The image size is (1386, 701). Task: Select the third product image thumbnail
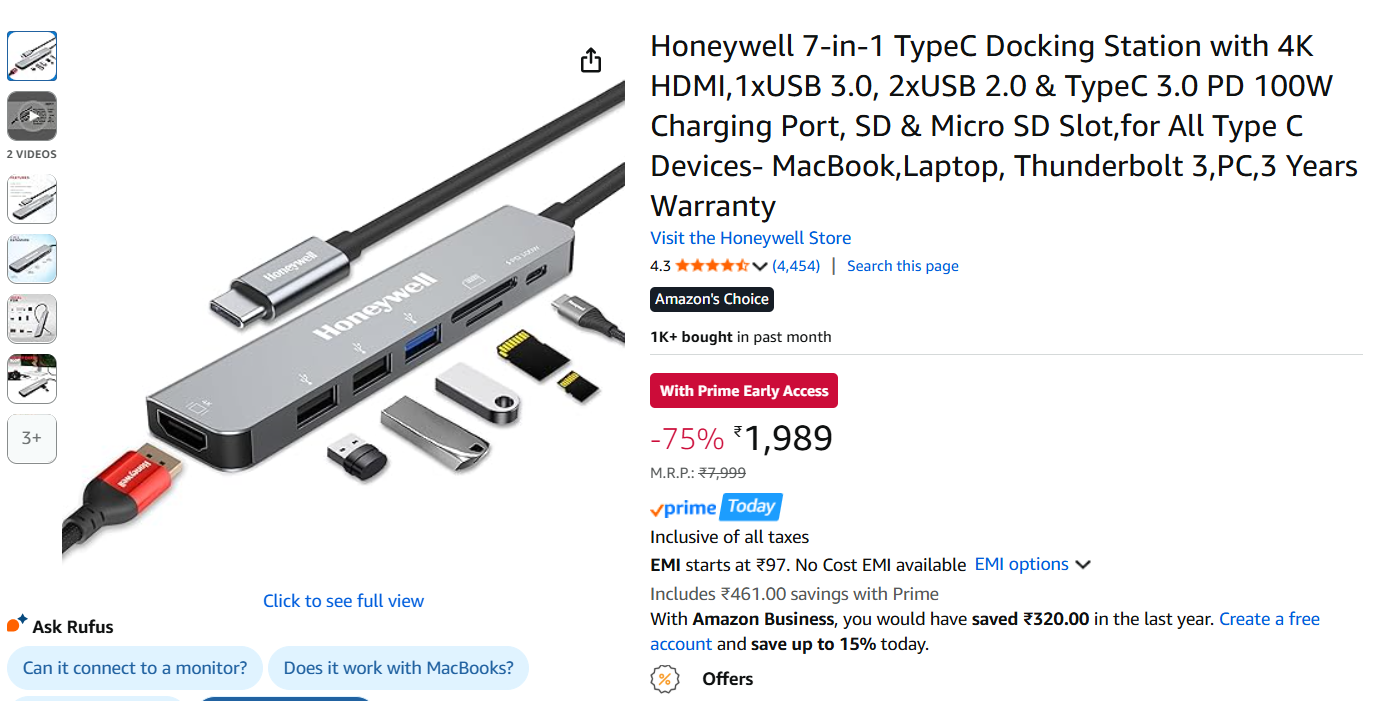(32, 199)
